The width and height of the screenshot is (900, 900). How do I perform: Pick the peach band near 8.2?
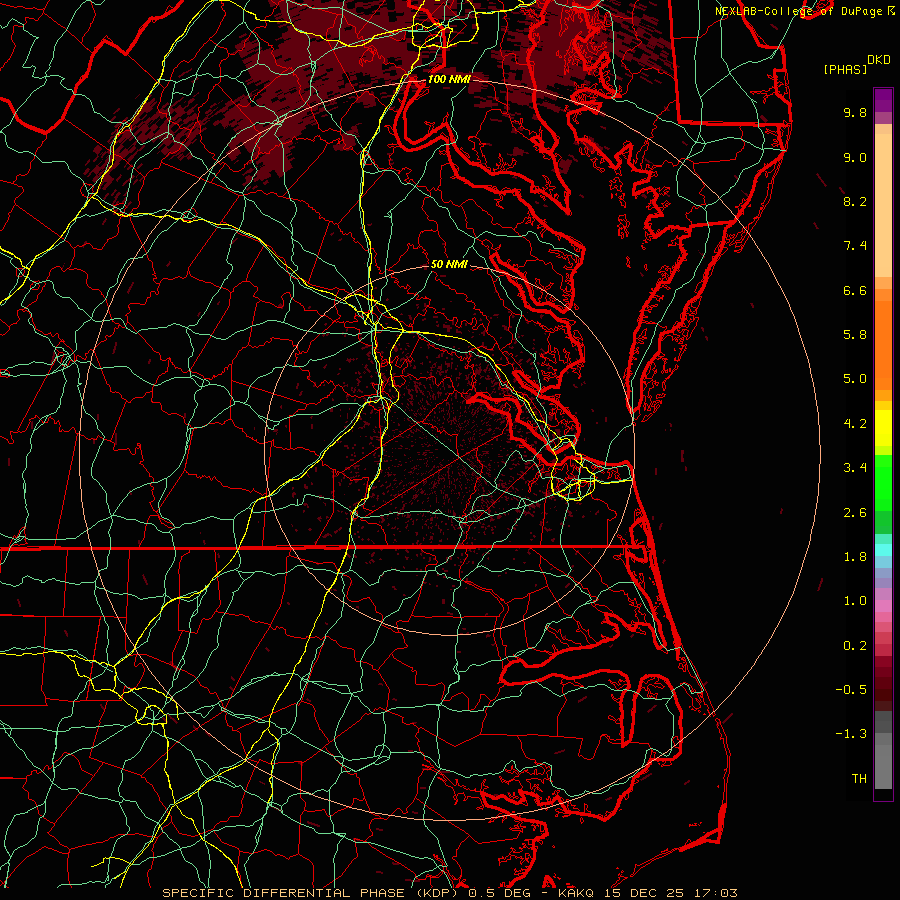883,205
